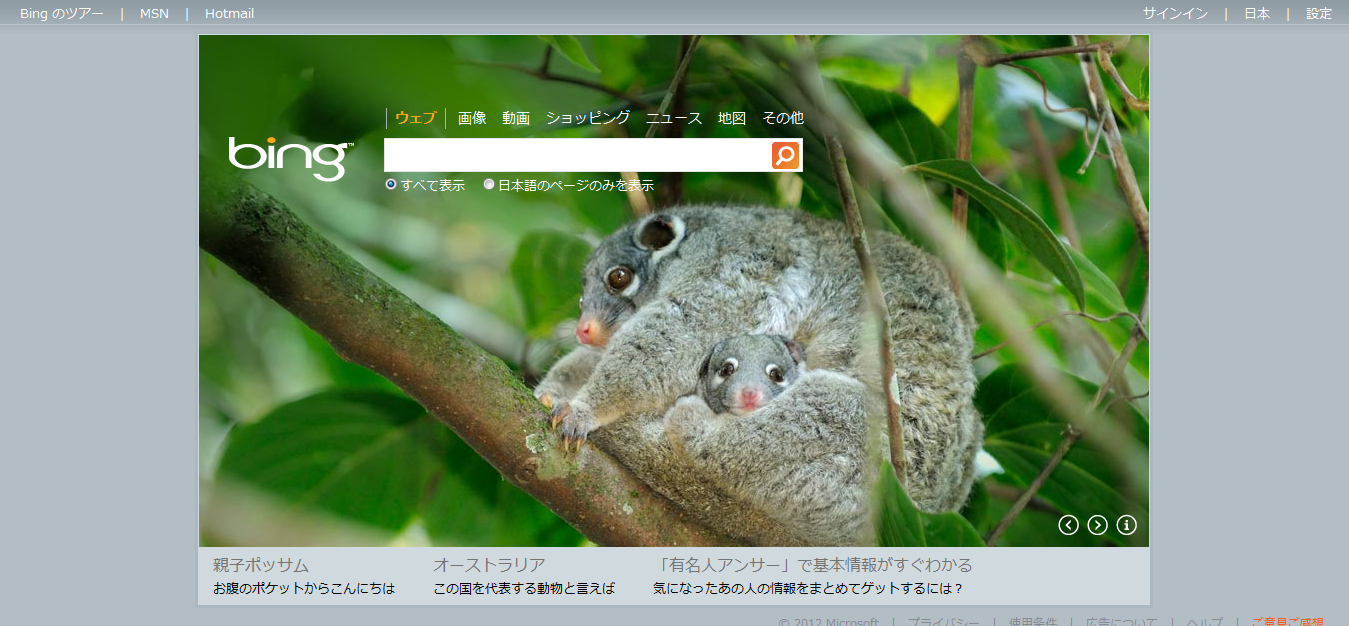
Task: Open the 動画 search tab
Action: (516, 118)
